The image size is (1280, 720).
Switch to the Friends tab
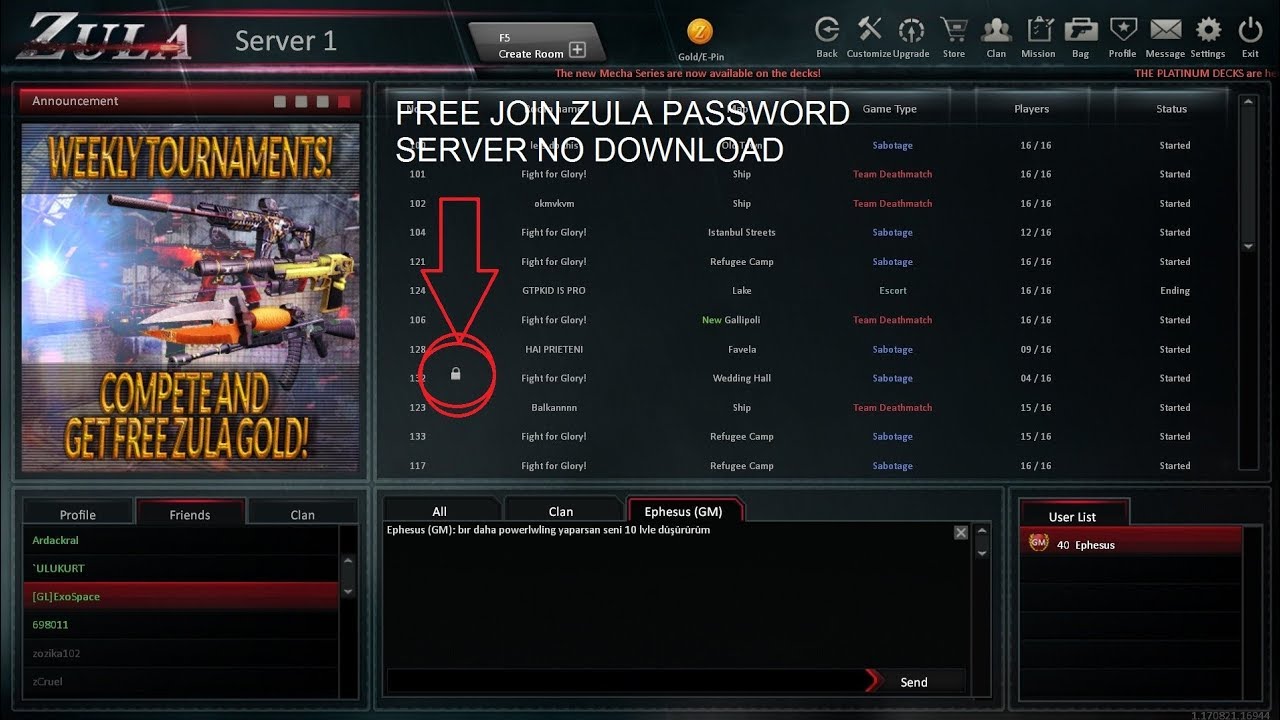pyautogui.click(x=190, y=513)
